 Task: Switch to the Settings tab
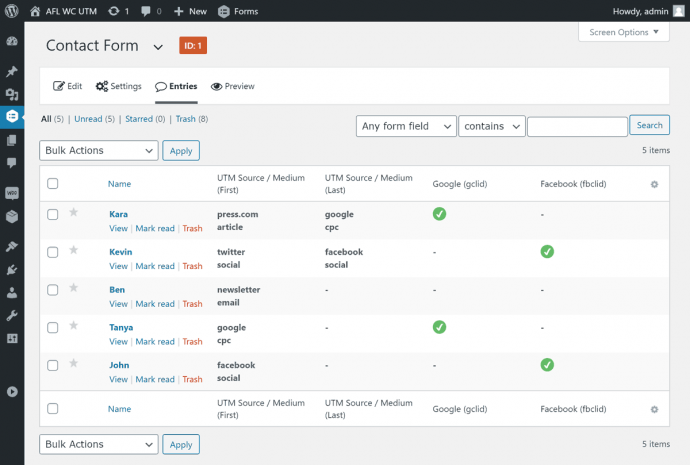click(119, 86)
